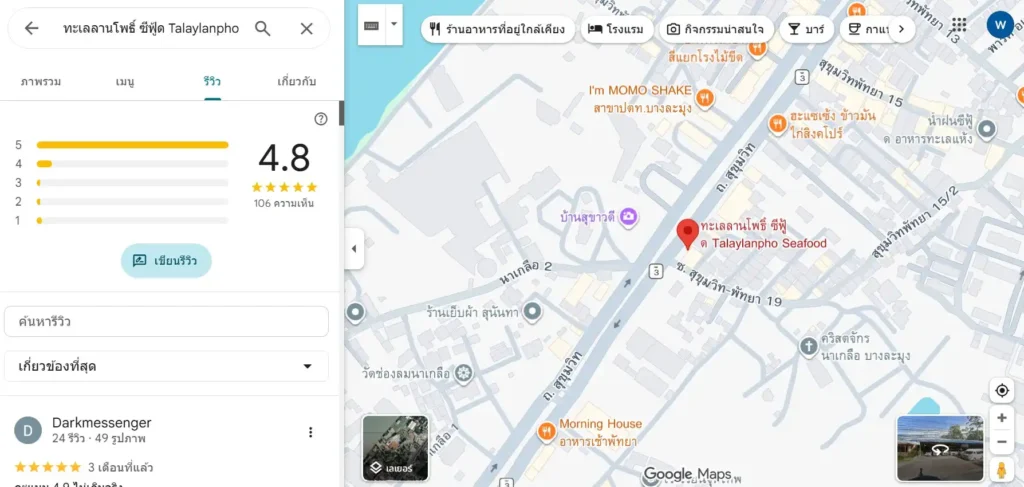This screenshot has height=487, width=1024.
Task: Click the สุขุมวิทพัทยา 15 road label
Action: [861, 84]
